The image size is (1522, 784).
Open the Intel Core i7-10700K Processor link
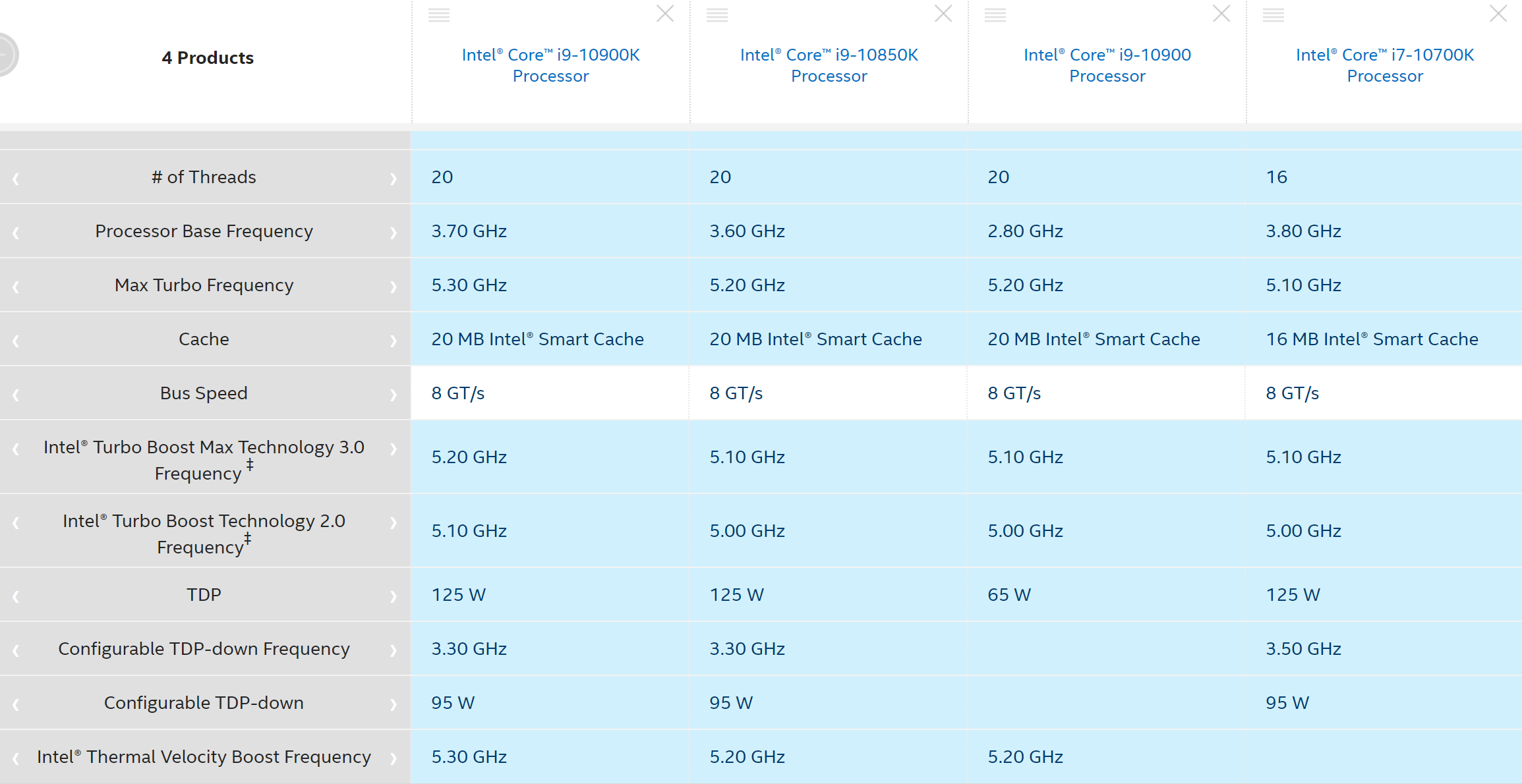pyautogui.click(x=1385, y=65)
